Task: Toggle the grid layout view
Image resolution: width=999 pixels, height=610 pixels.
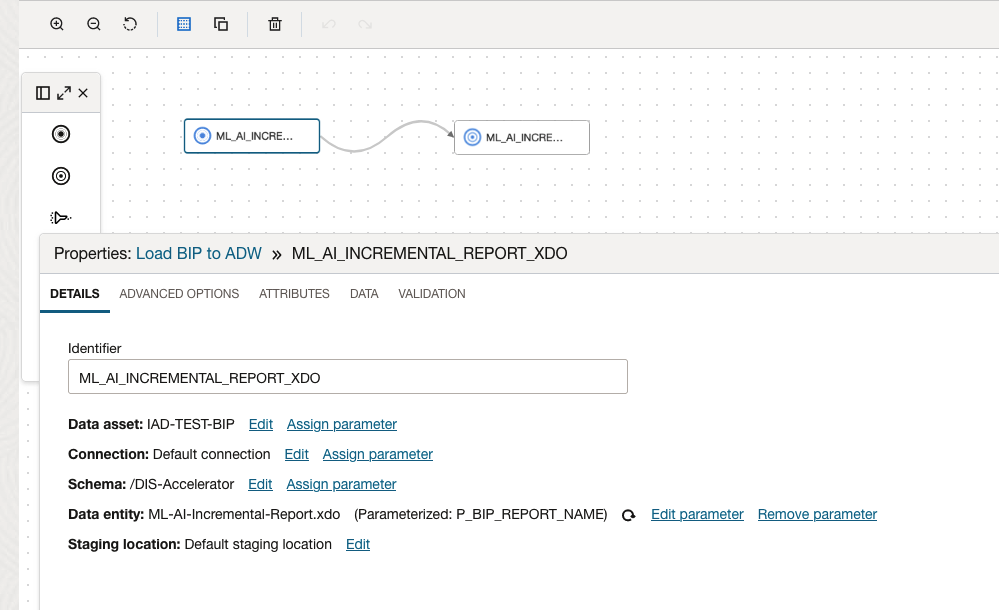Action: tap(183, 23)
